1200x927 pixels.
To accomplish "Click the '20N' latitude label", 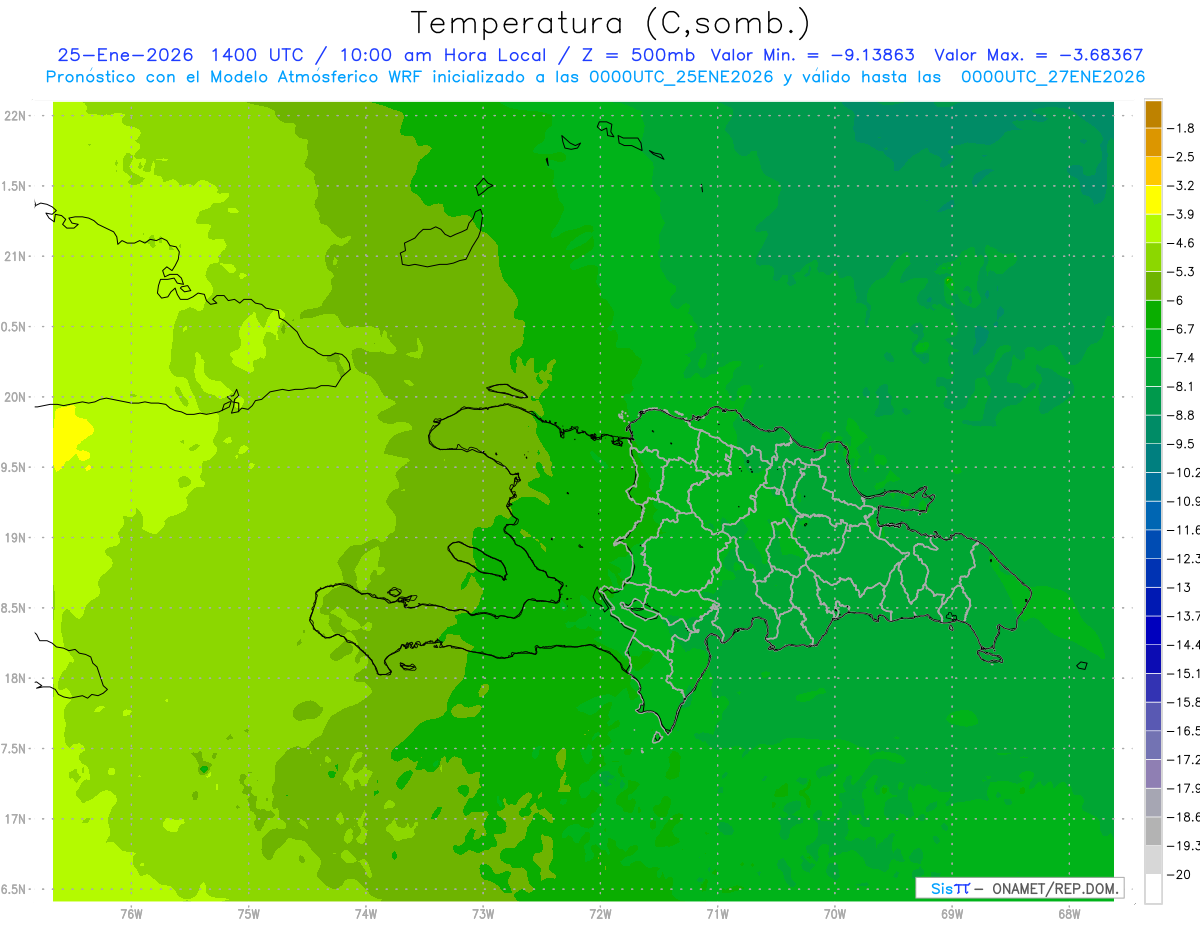I will (15, 397).
